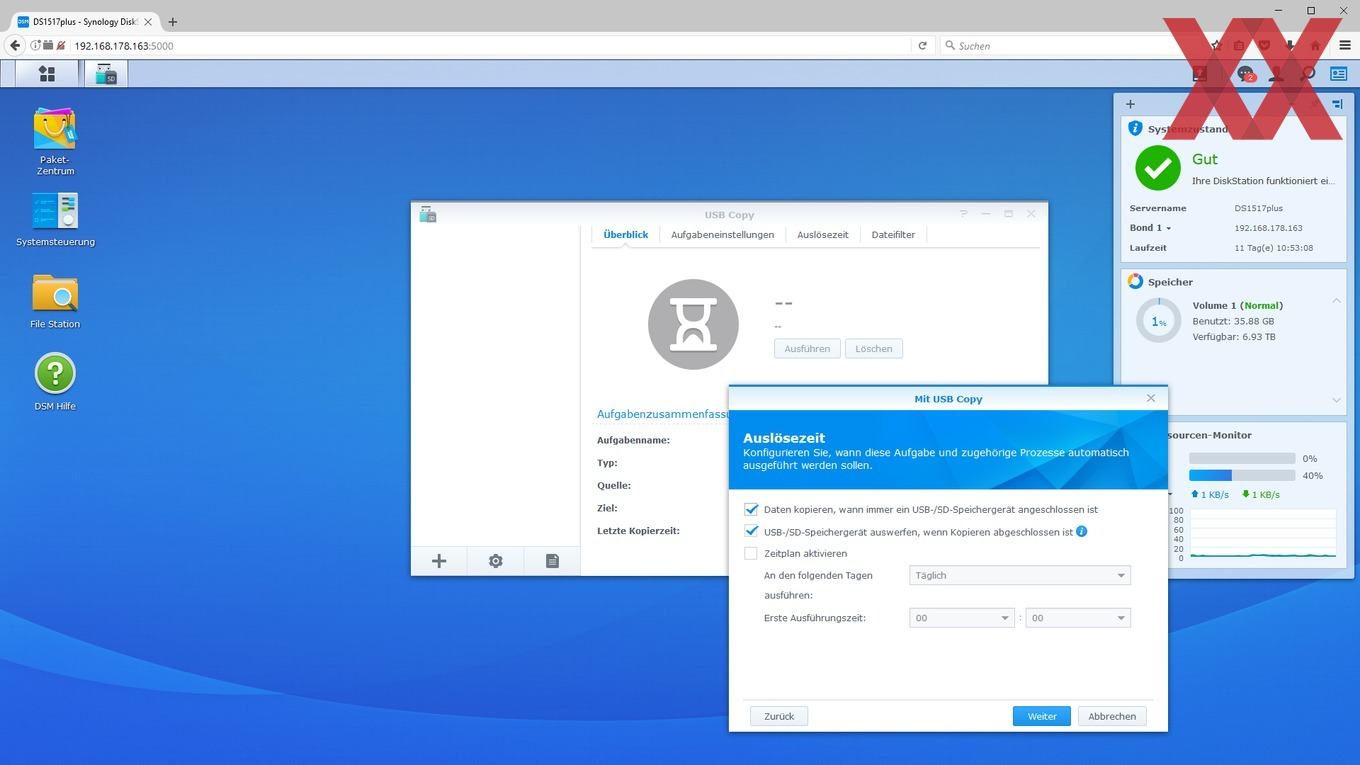
Task: Click the 0% CPU usage bar
Action: point(1241,458)
